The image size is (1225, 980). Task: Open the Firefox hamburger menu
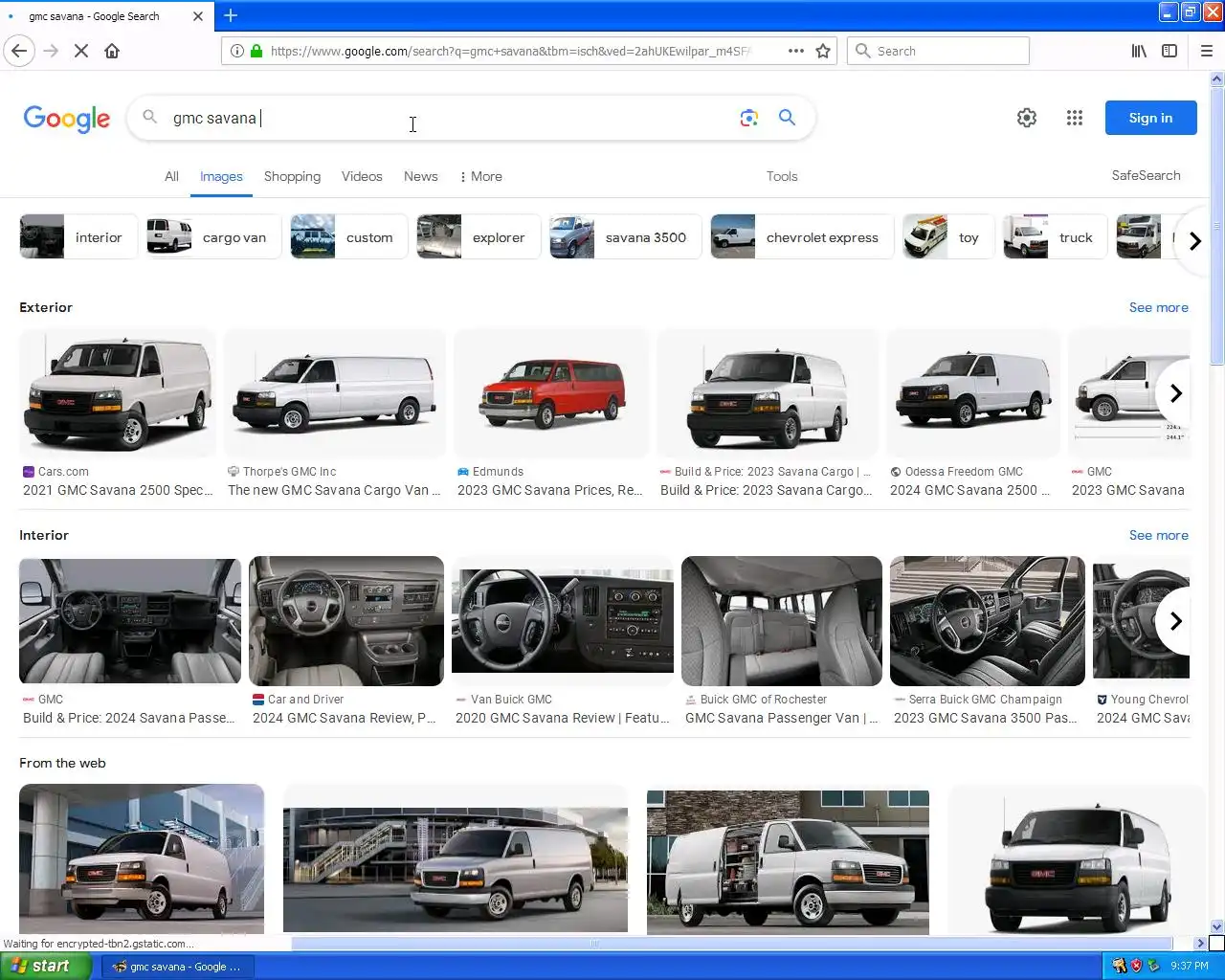[x=1207, y=51]
